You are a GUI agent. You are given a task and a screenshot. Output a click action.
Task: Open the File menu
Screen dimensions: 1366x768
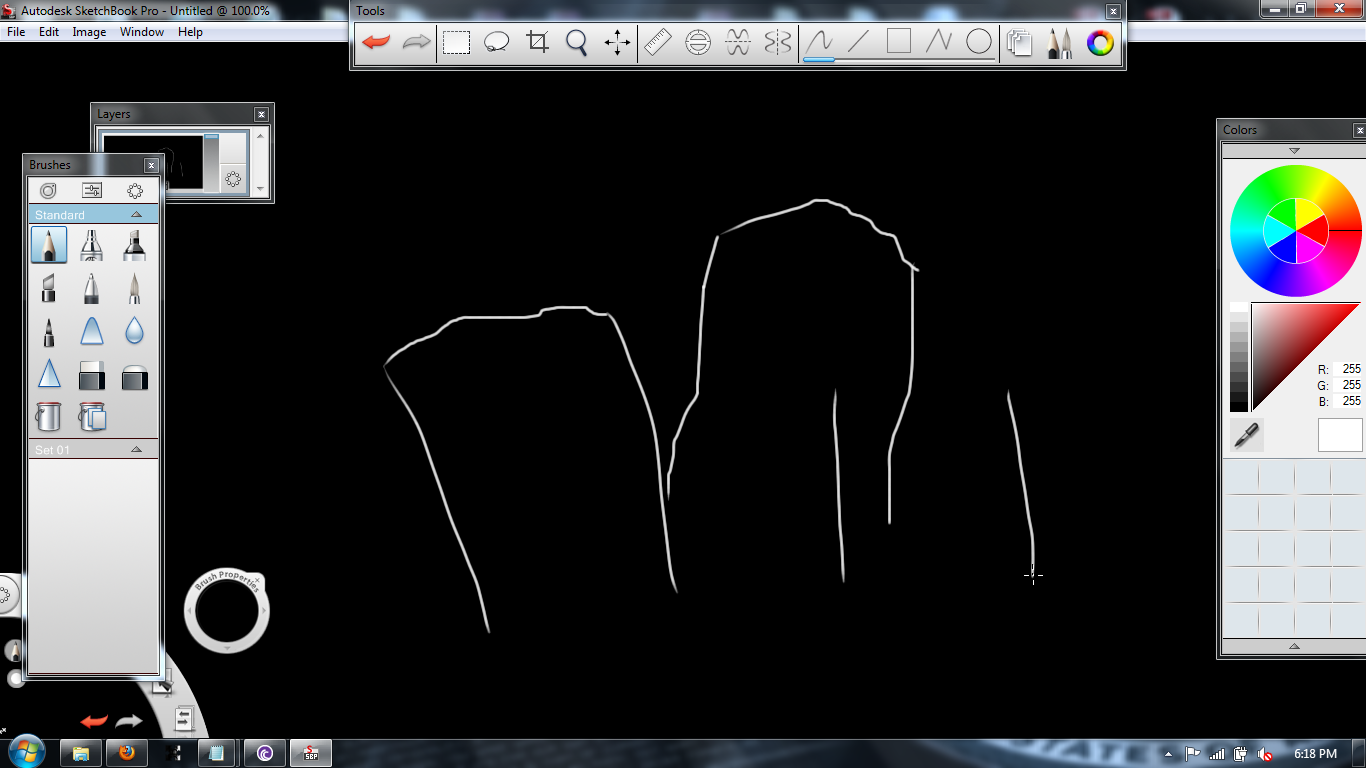[16, 32]
